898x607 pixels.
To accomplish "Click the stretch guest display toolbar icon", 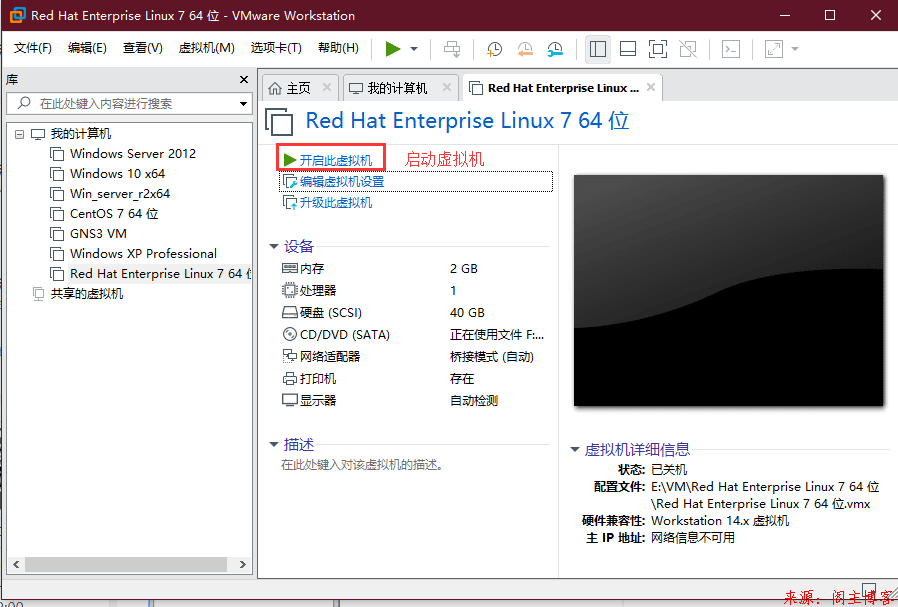I will pos(774,49).
